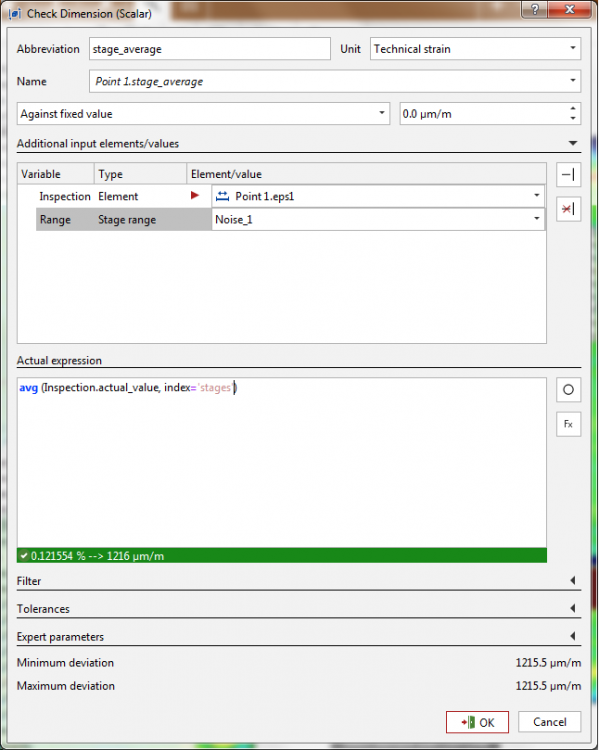Screen dimensions: 599x750
Task: Click the dialog title bar icon
Action: (x=14, y=13)
